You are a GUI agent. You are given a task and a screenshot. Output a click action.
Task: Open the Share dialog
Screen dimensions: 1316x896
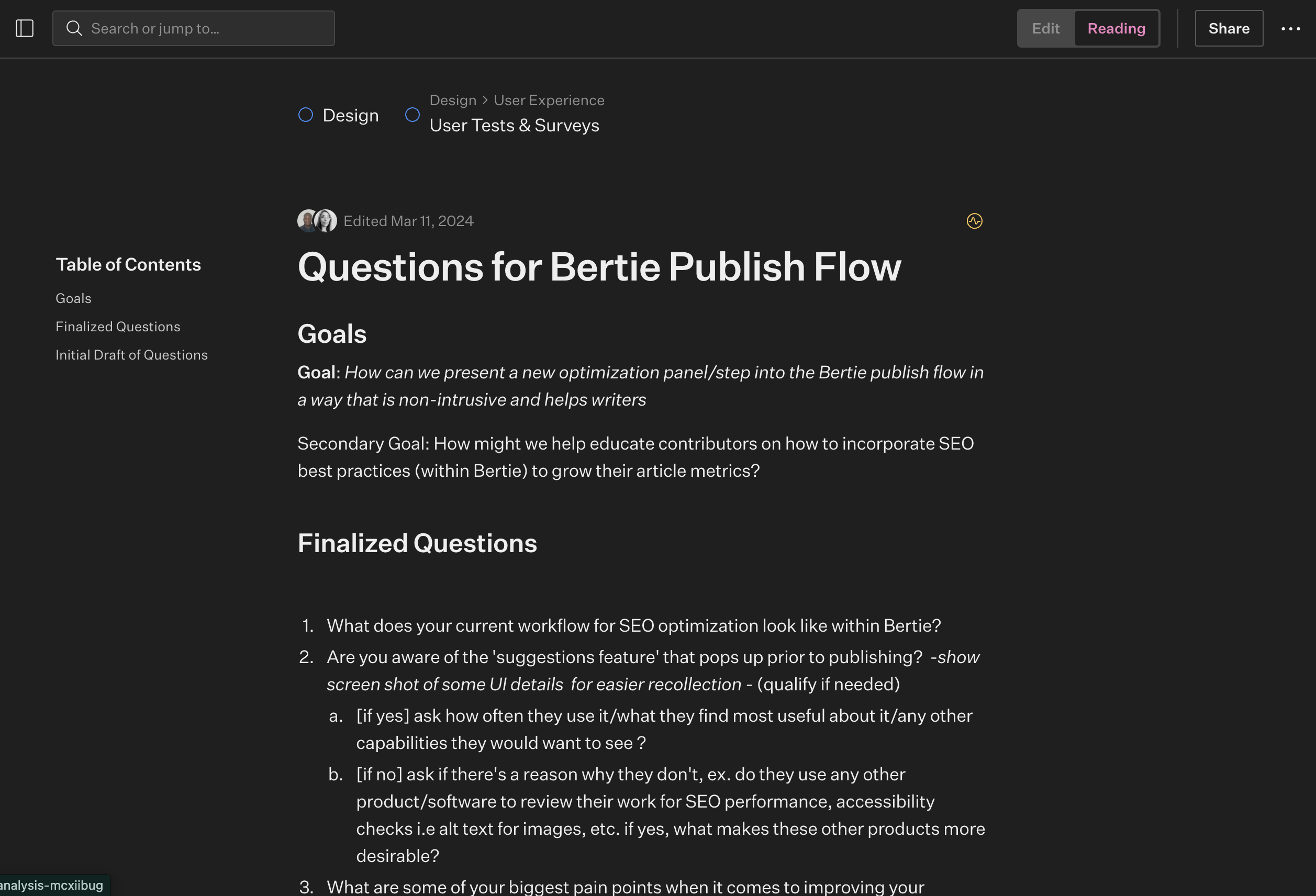tap(1228, 28)
